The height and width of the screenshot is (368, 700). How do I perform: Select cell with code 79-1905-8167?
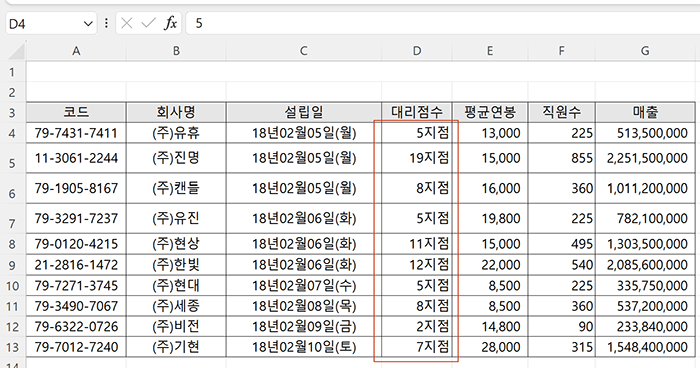click(x=76, y=188)
